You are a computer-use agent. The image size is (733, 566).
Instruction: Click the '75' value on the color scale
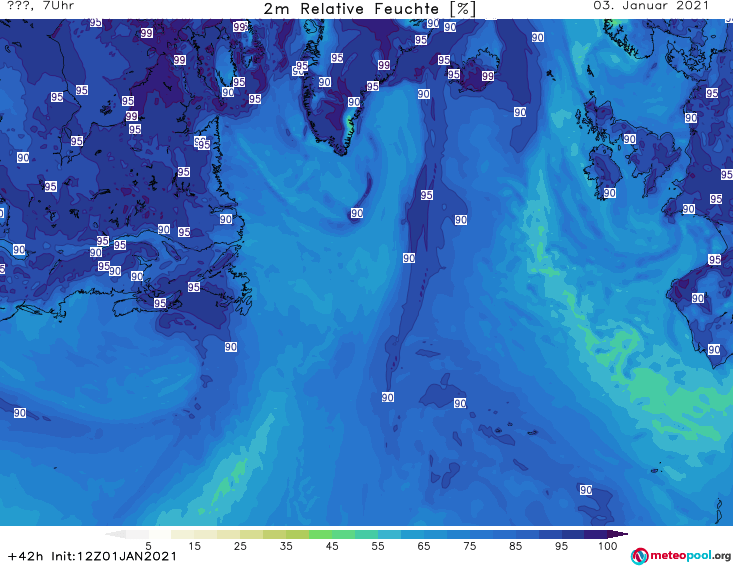470,545
